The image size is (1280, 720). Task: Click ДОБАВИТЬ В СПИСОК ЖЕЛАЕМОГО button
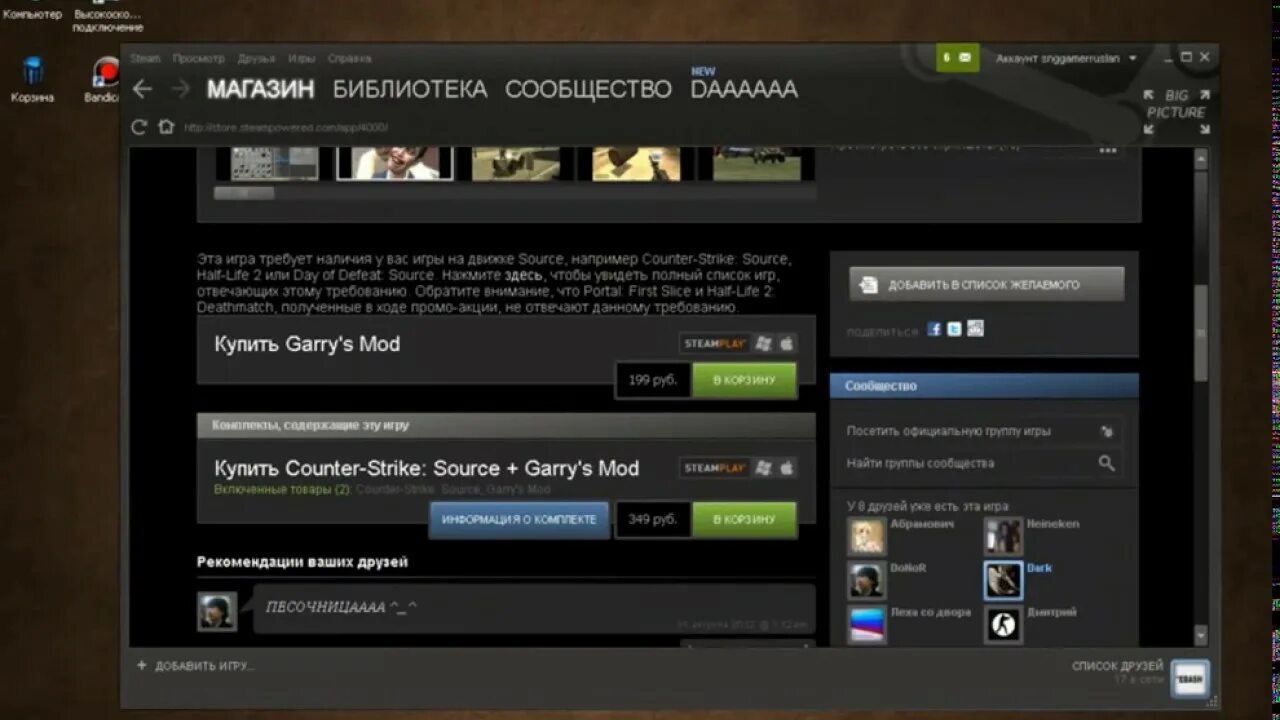[987, 284]
